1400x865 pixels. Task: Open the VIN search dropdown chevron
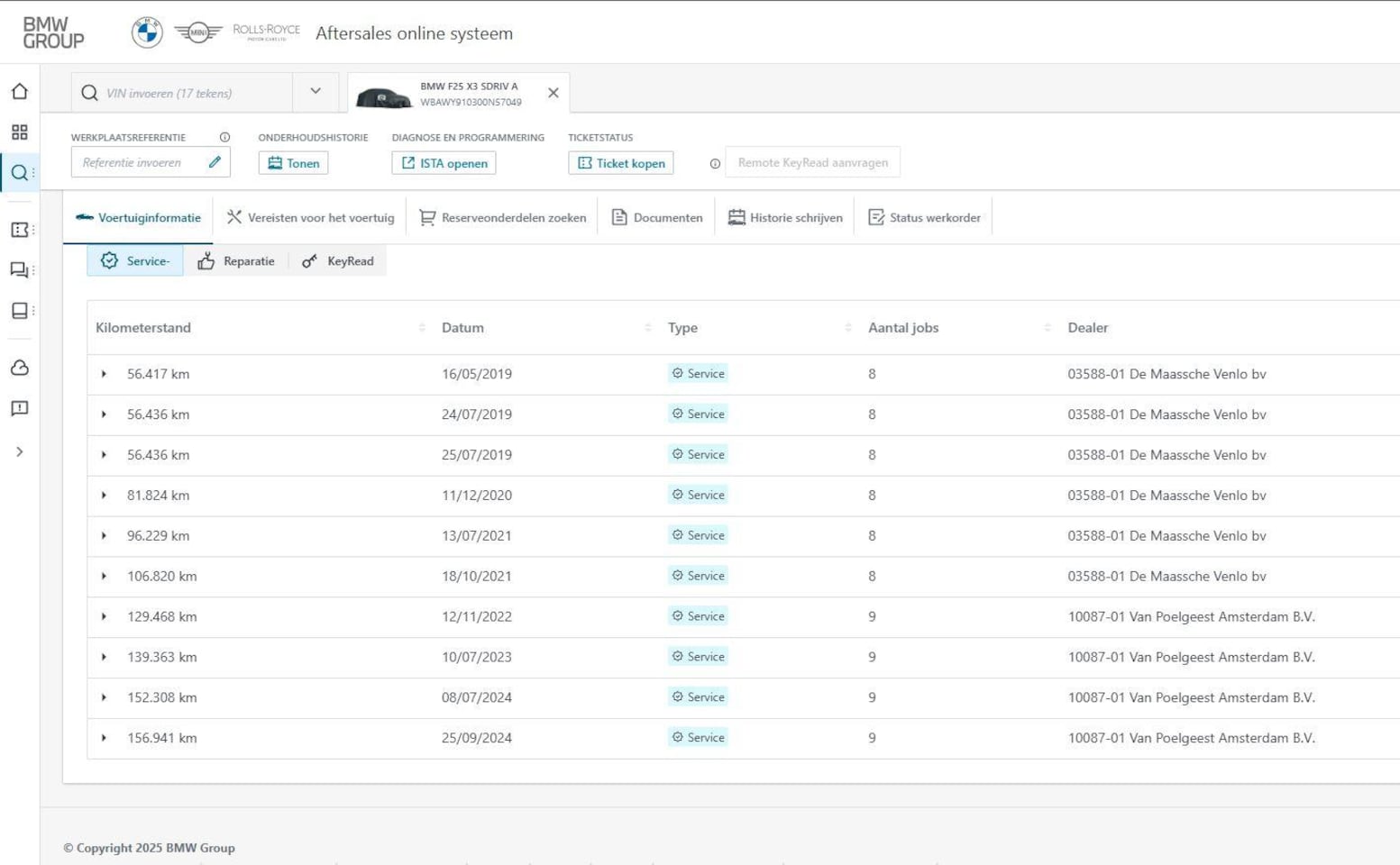[316, 92]
